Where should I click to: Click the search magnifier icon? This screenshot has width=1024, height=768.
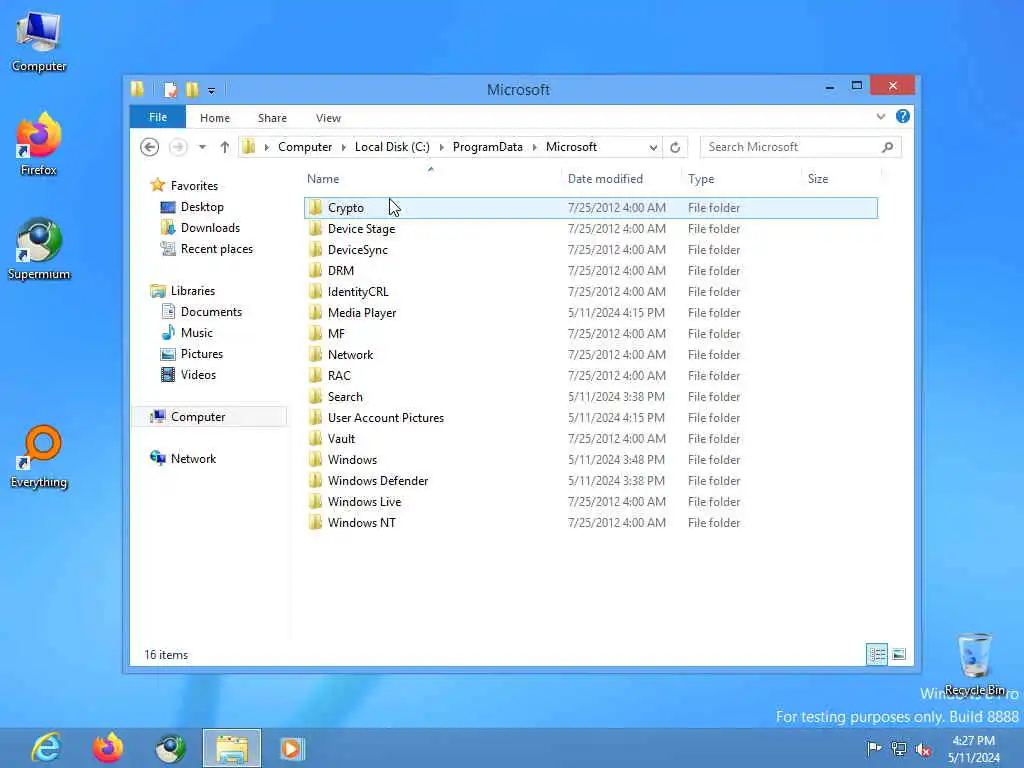[x=888, y=147]
